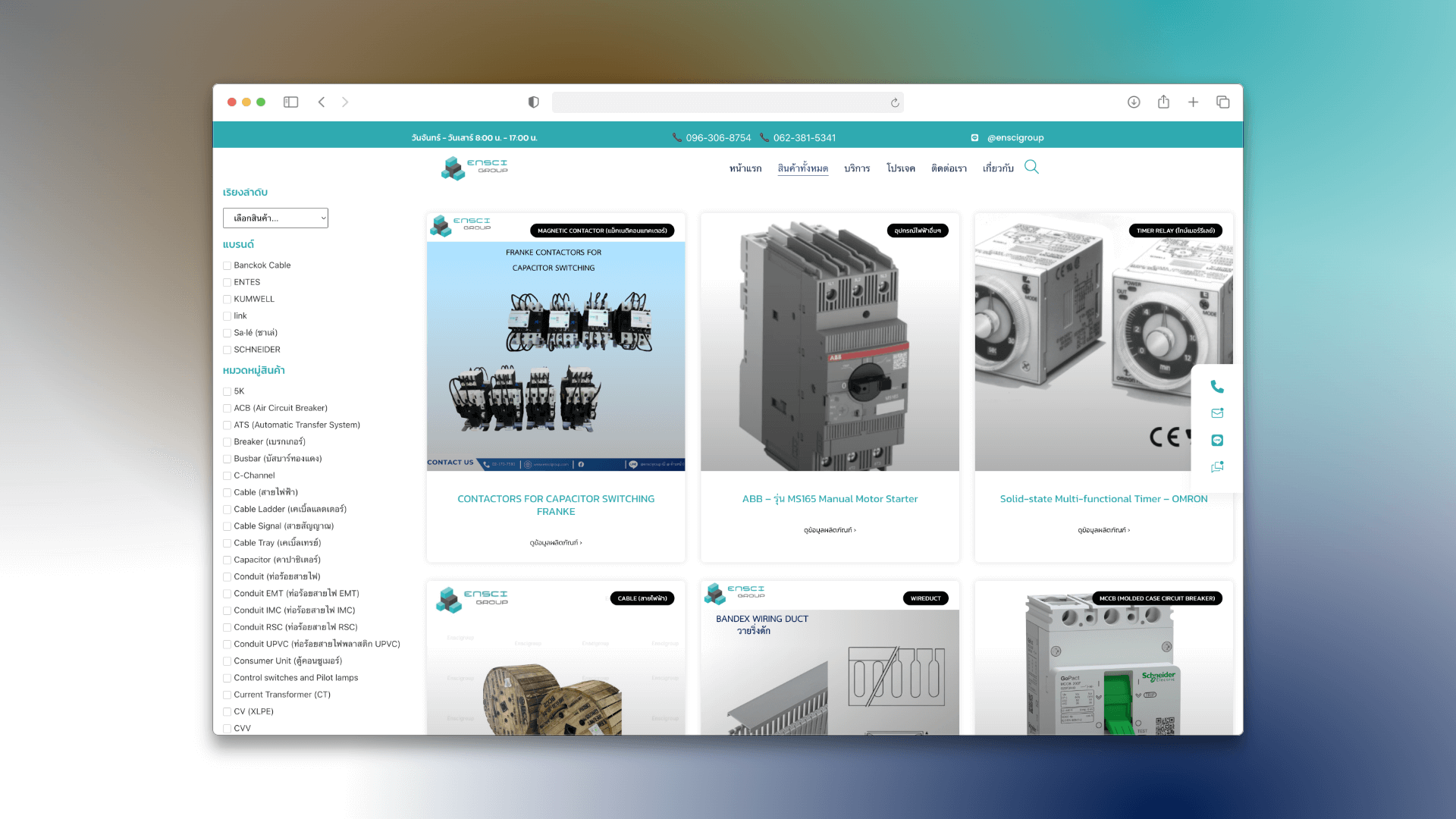The image size is (1456, 819).
Task: Enable the Capacitor category checkbox
Action: pos(227,560)
